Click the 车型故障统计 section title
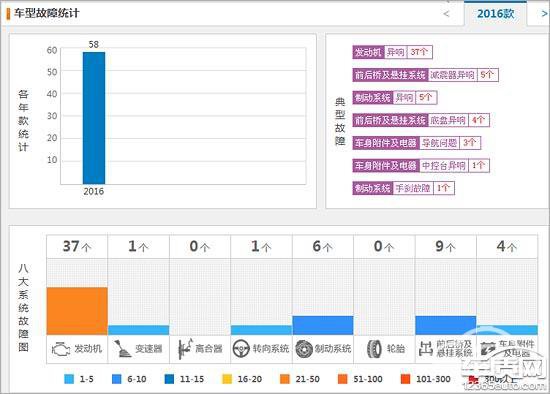The width and height of the screenshot is (550, 394). tap(46, 13)
